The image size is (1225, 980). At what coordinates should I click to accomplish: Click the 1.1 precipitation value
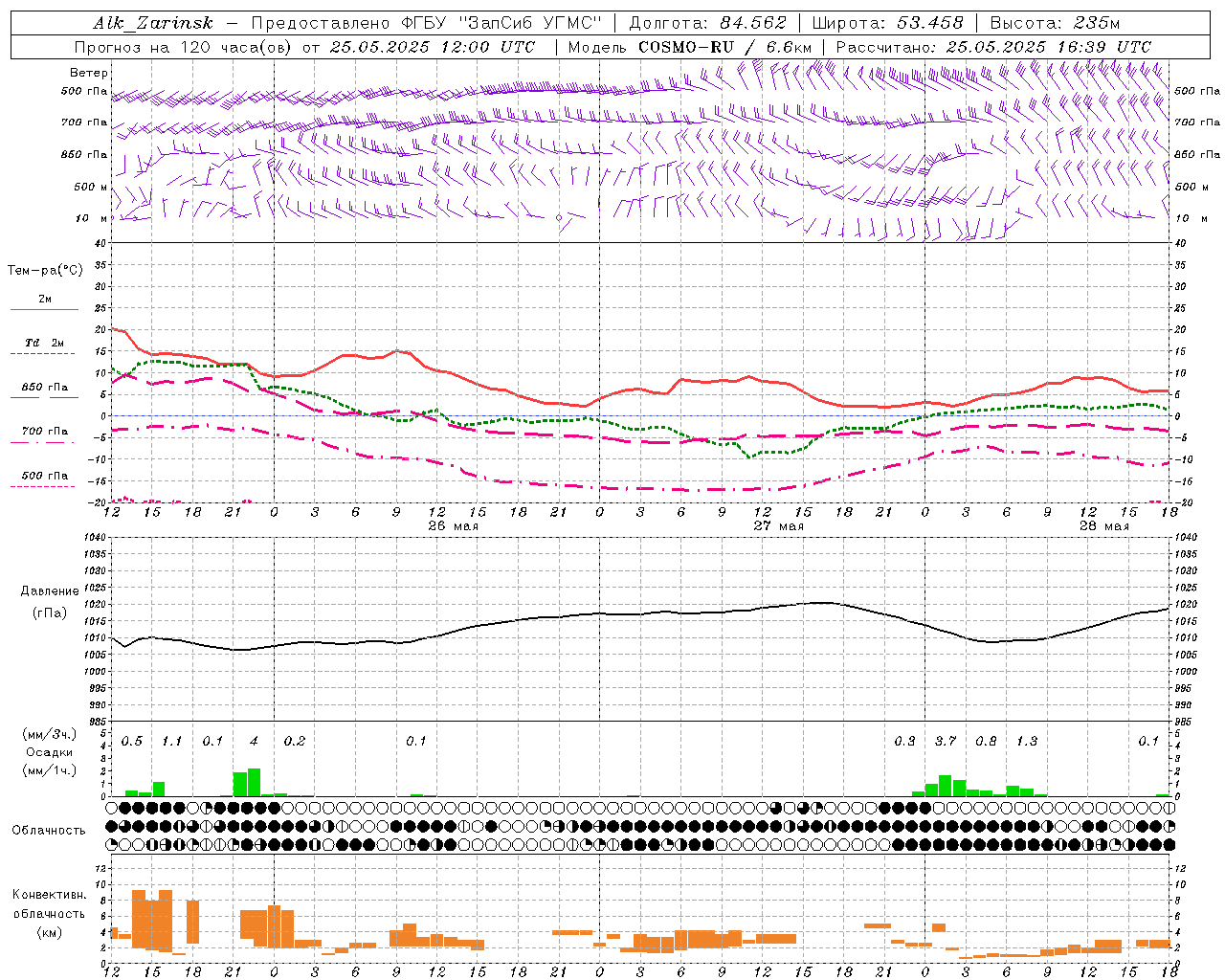pyautogui.click(x=172, y=741)
